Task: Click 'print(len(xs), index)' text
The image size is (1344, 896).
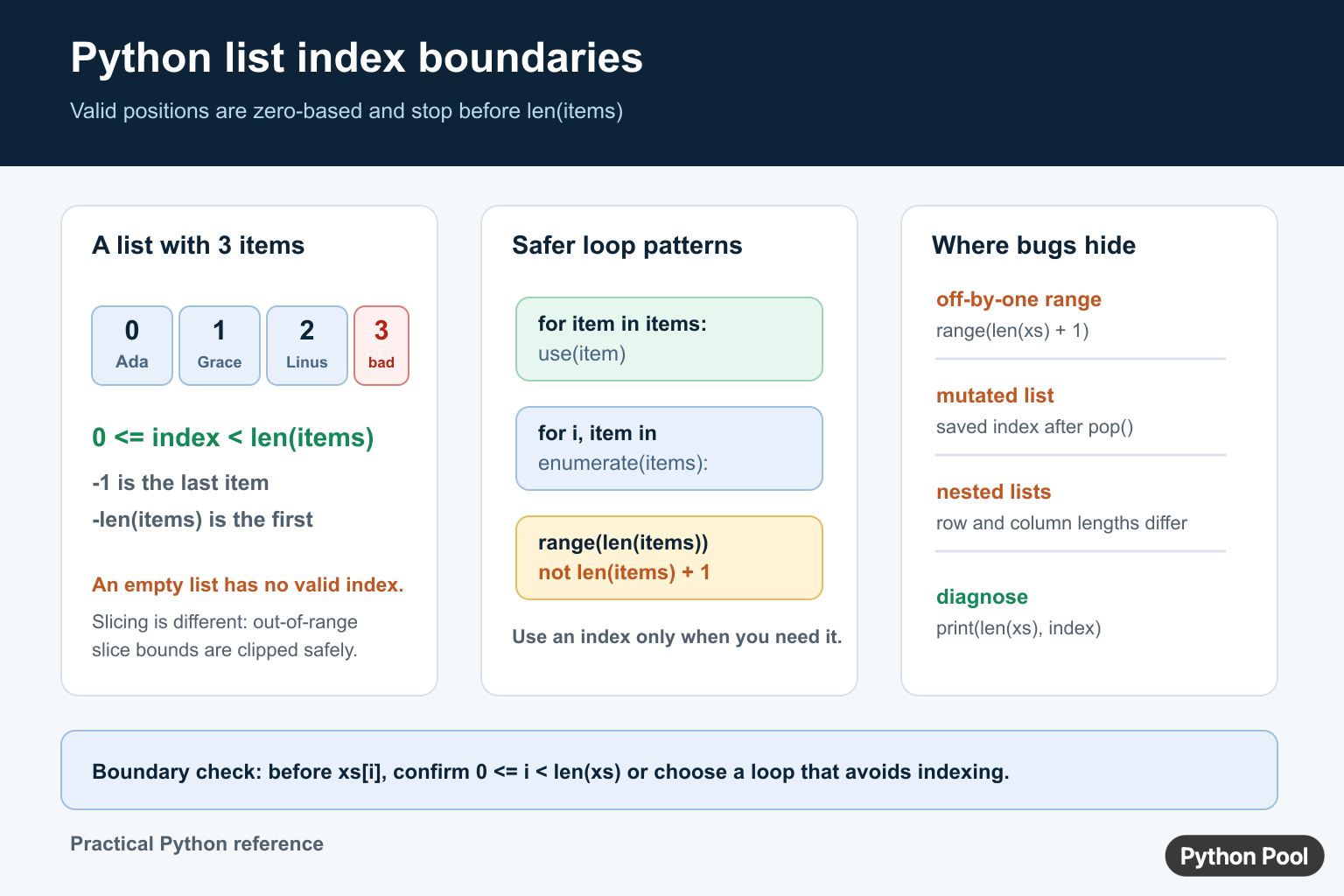Action: [1018, 628]
